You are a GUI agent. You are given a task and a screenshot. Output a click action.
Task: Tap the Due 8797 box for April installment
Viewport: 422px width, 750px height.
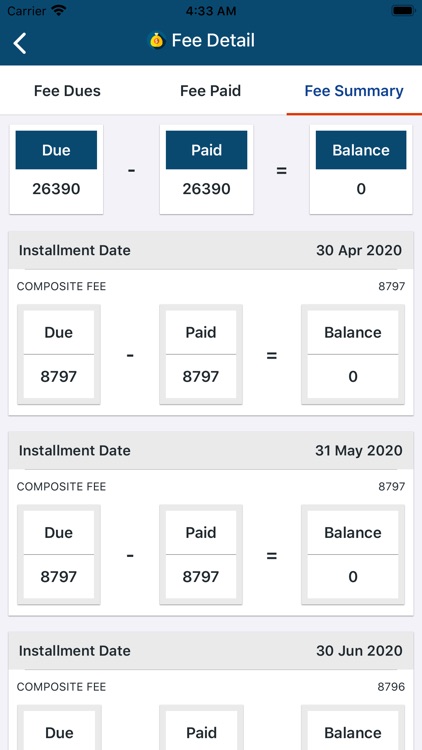pyautogui.click(x=59, y=354)
